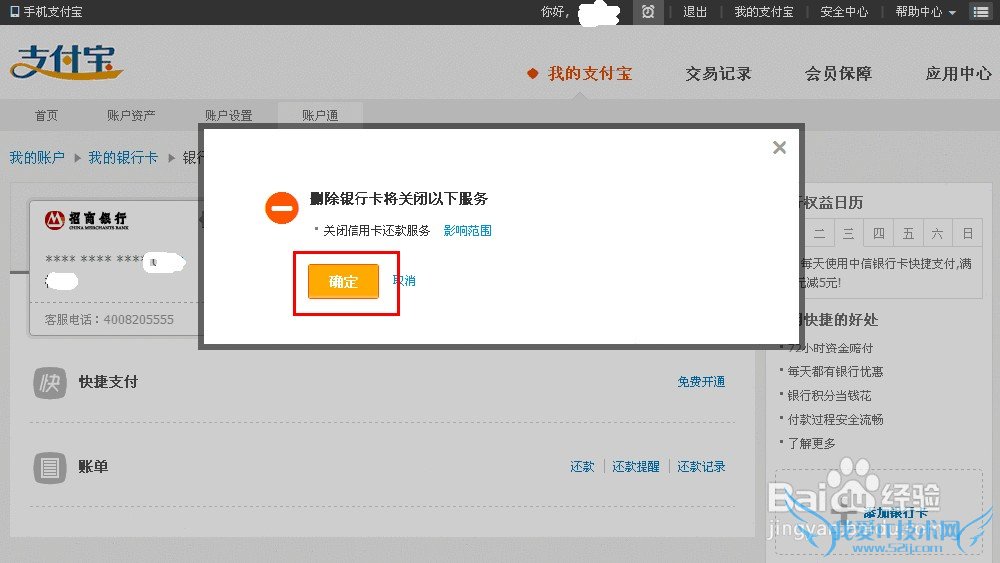Cancel deletion via 取消 link
The image size is (1000, 563).
click(404, 281)
